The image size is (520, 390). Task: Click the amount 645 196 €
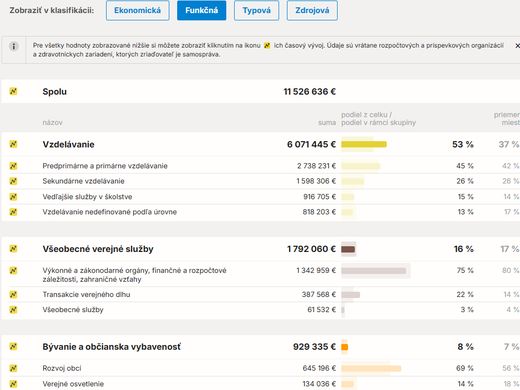pos(319,368)
